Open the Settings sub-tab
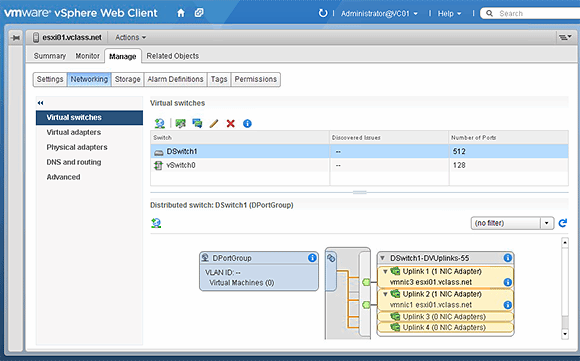Image resolution: width=580 pixels, height=361 pixels. [50, 79]
